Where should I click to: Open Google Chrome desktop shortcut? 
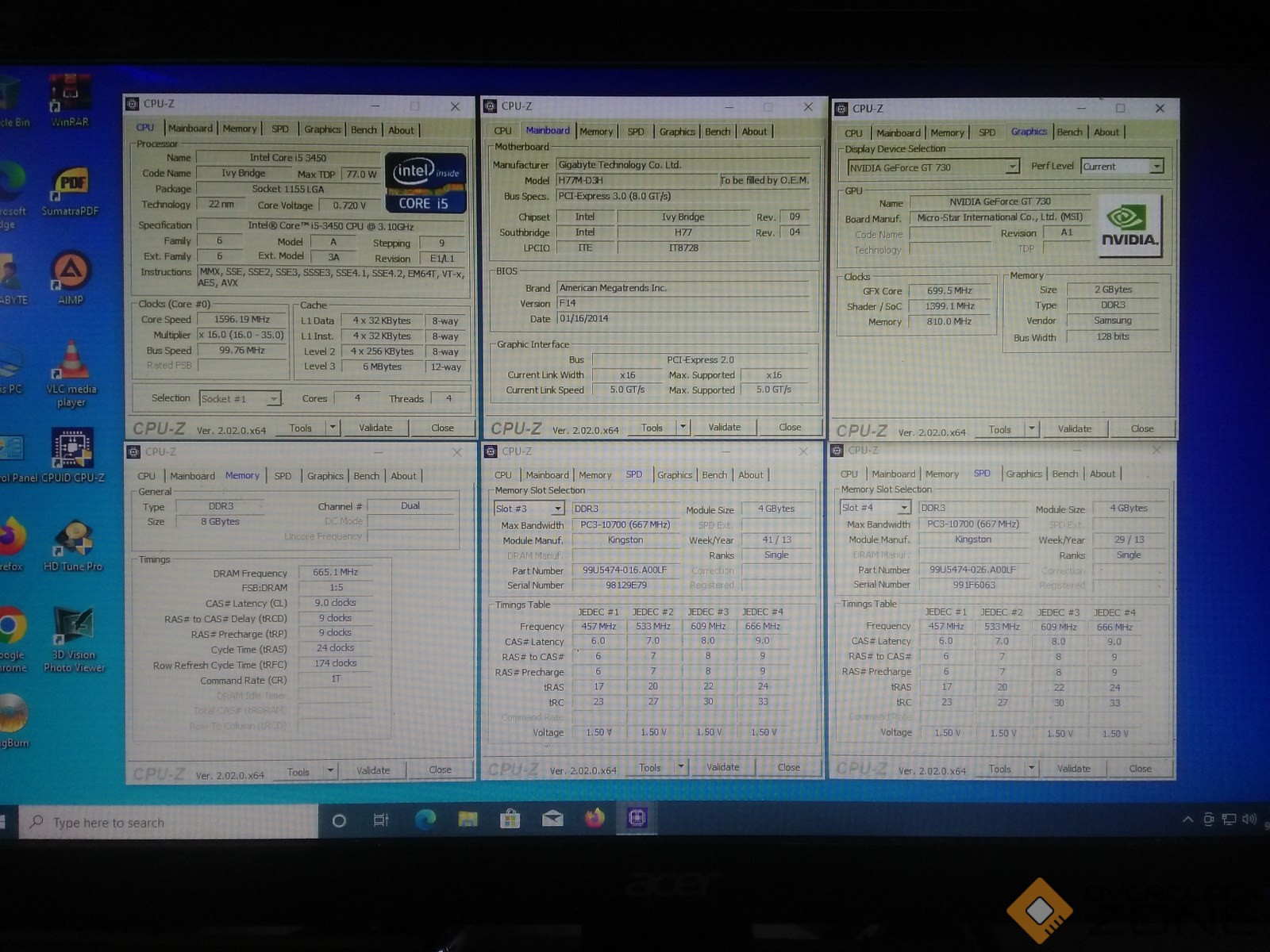[12, 639]
